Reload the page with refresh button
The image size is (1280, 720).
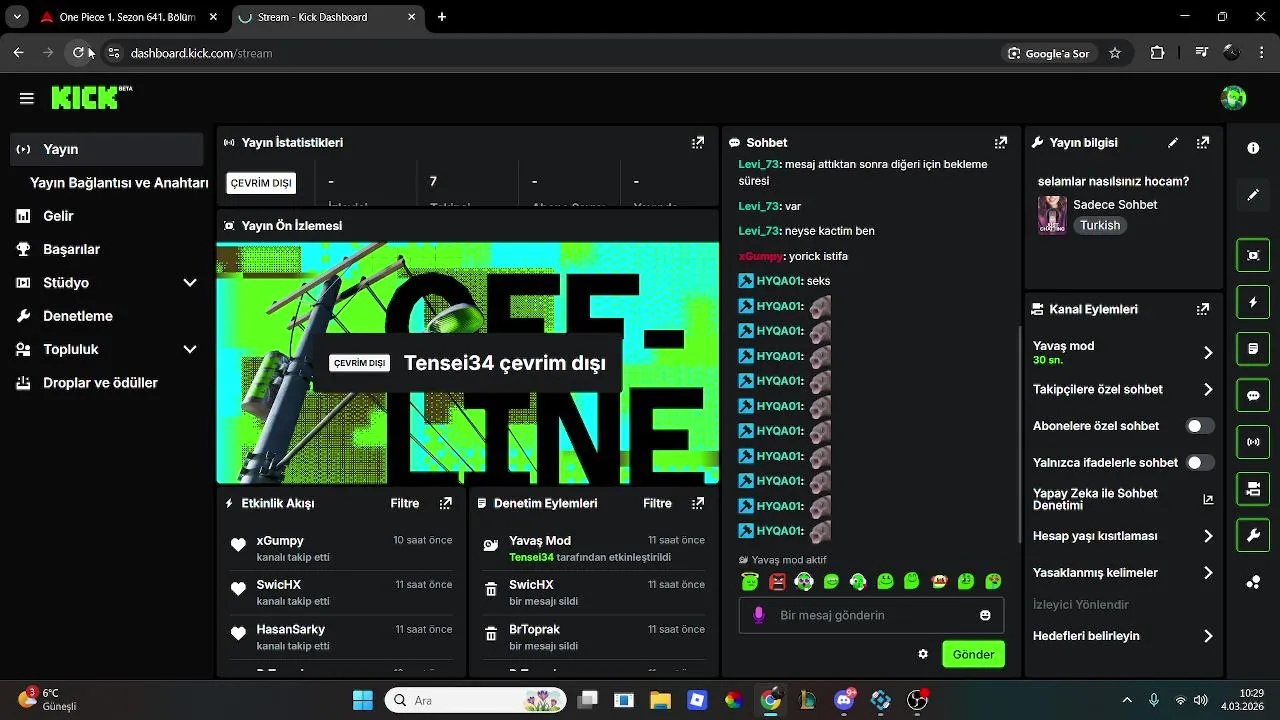click(x=79, y=53)
